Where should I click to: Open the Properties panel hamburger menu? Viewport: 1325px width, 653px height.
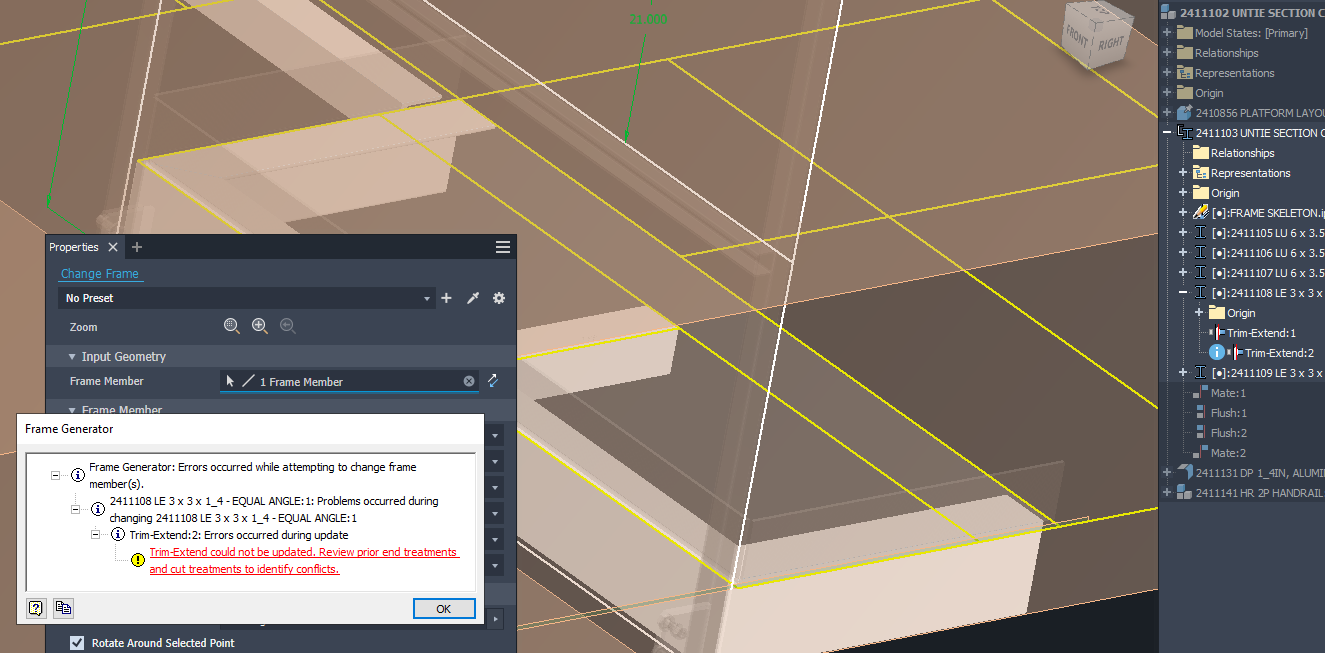pos(502,246)
